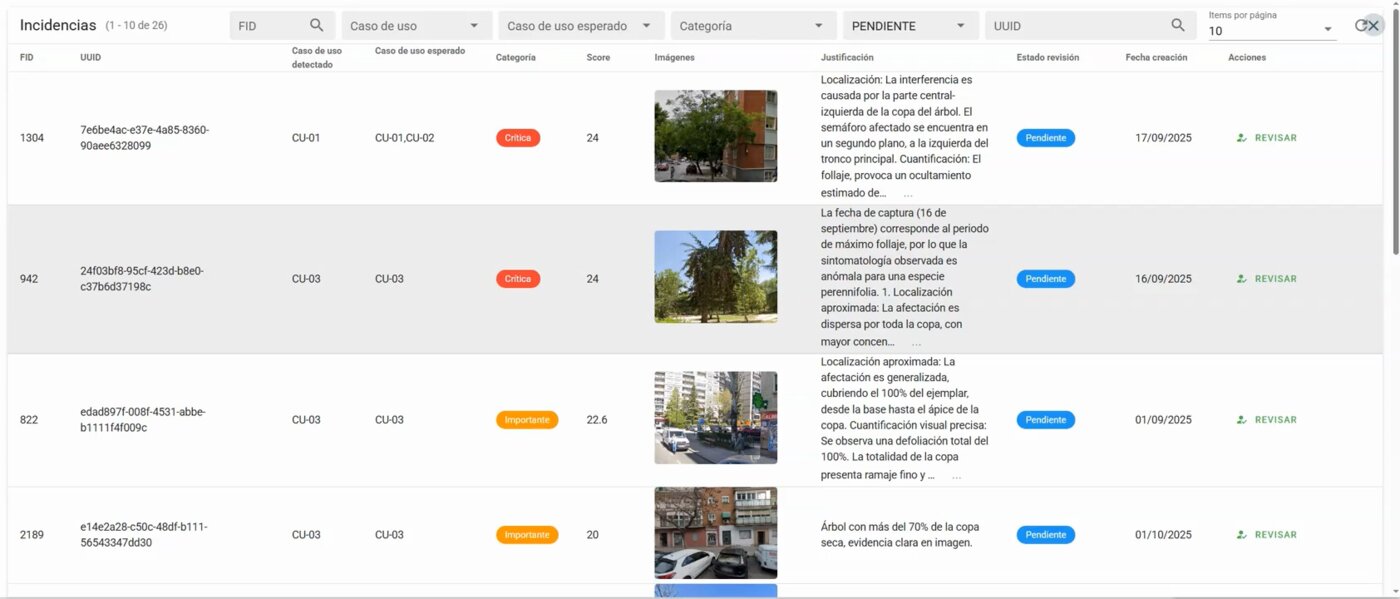Click the street photo thumbnail for incidence 2189
Image resolution: width=1400 pixels, height=599 pixels.
(x=715, y=534)
